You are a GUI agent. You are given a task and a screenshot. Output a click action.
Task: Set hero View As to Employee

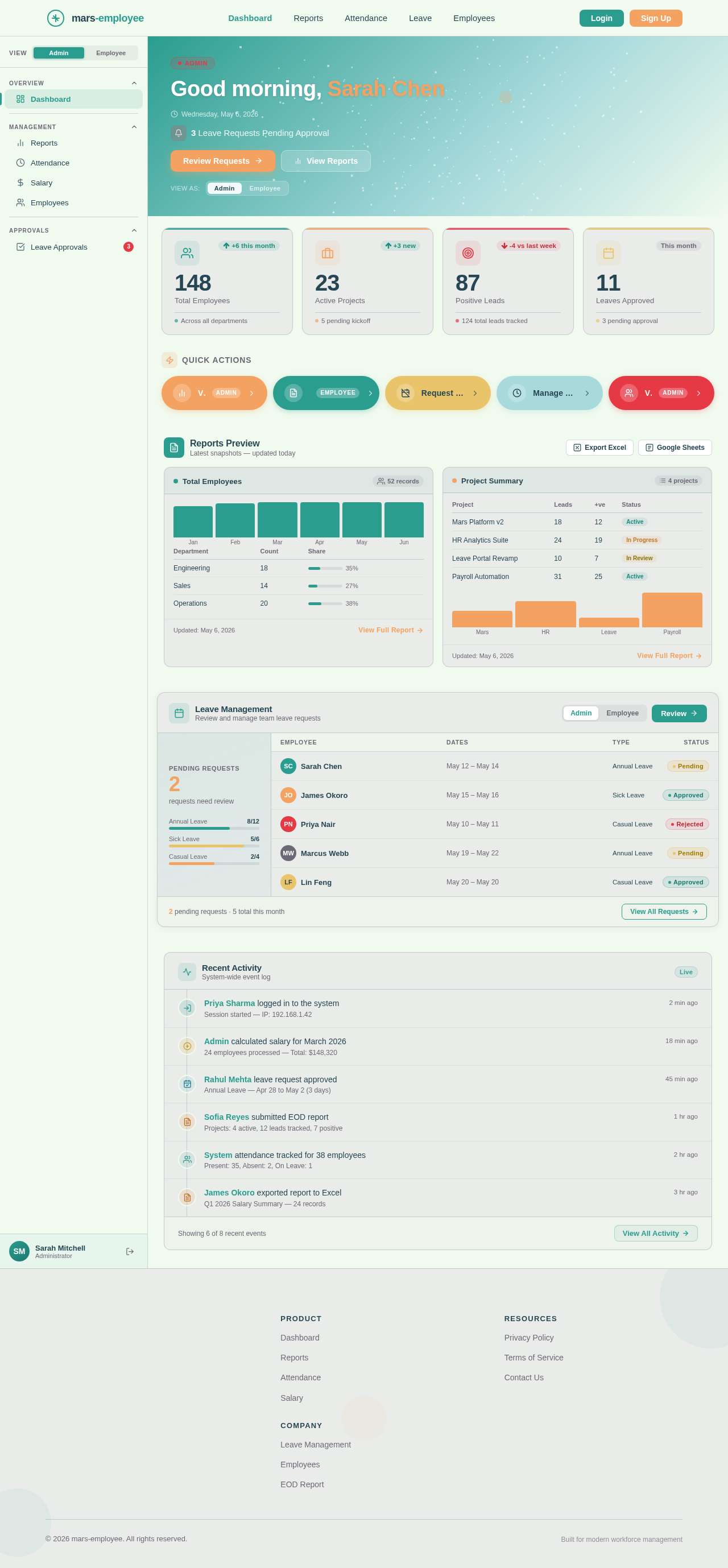coord(265,188)
